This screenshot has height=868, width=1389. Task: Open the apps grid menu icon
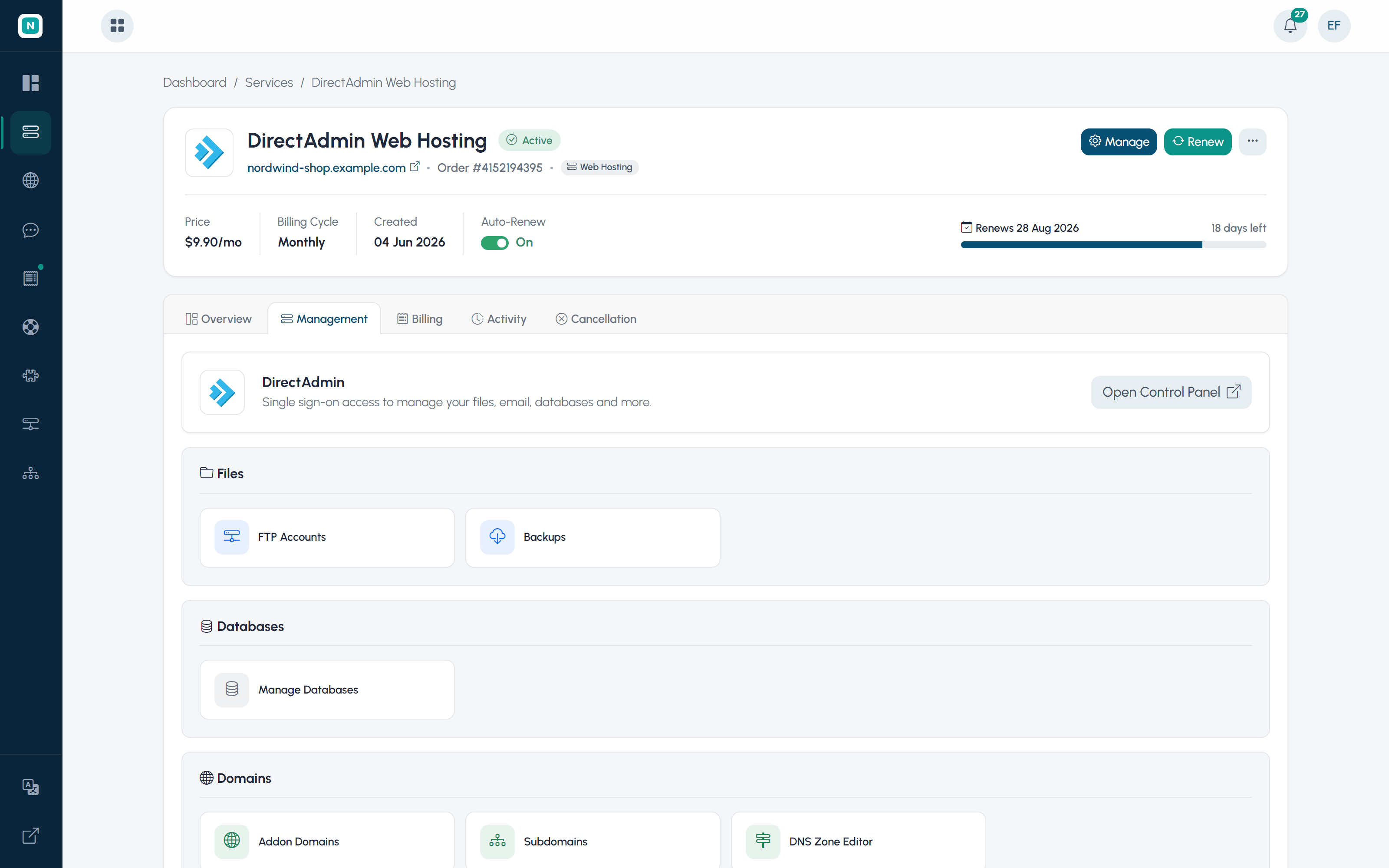(x=117, y=26)
